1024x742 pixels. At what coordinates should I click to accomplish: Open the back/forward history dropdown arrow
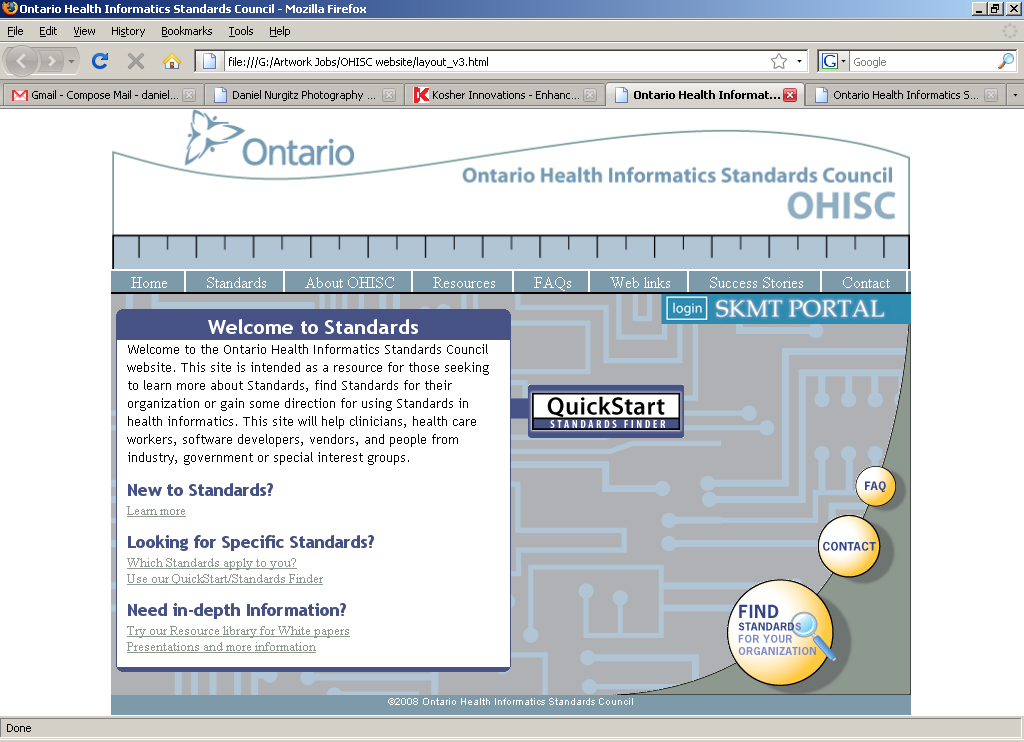tap(71, 61)
